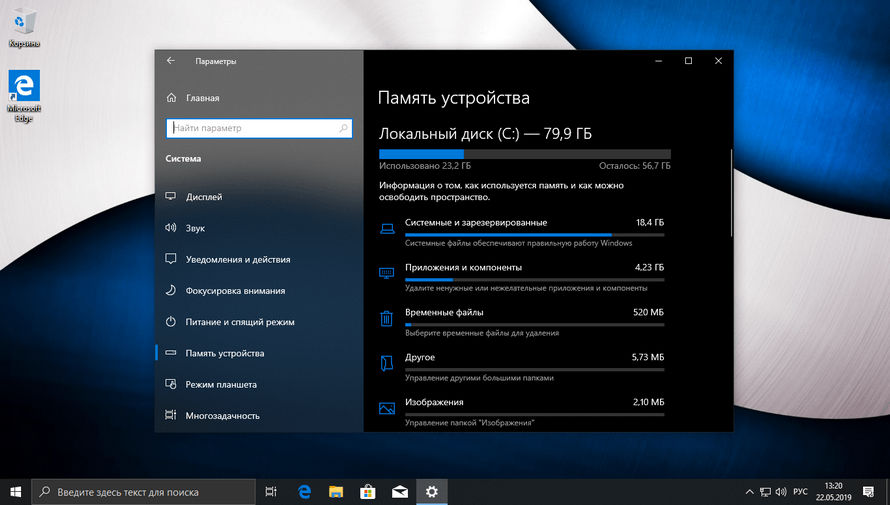
Task: Open Другое storage category
Action: pyautogui.click(x=420, y=357)
